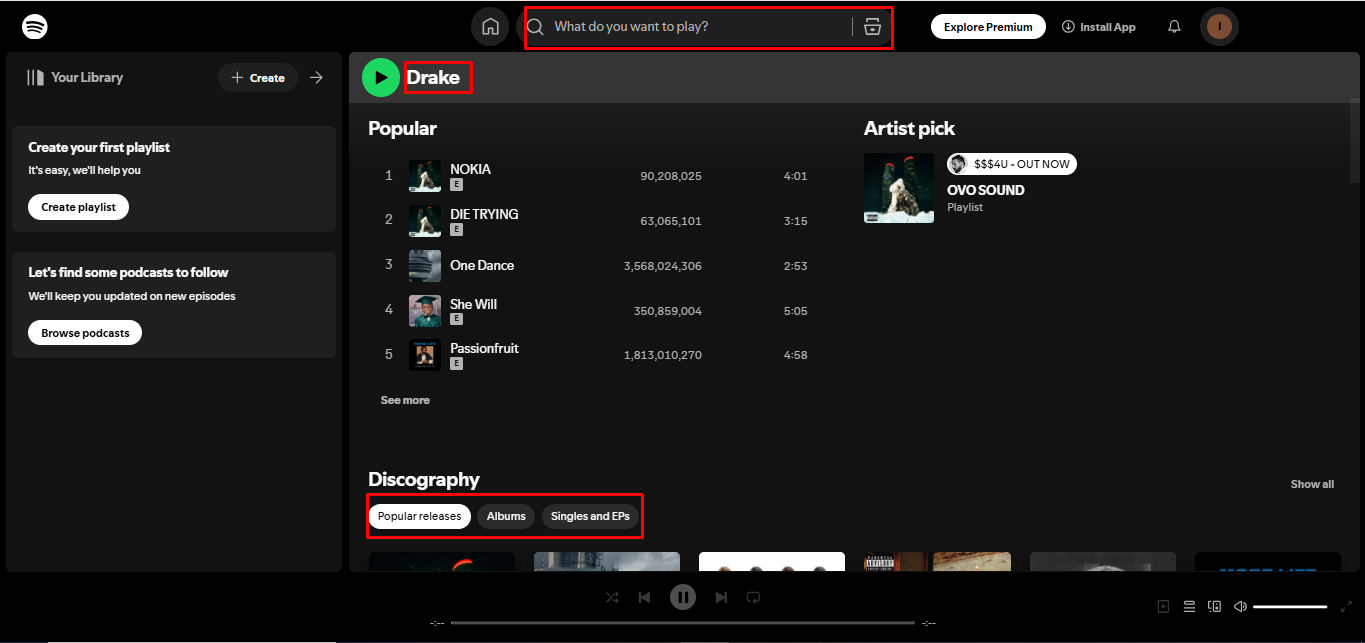This screenshot has width=1365, height=643.
Task: Open notifications via the bell icon
Action: point(1174,26)
